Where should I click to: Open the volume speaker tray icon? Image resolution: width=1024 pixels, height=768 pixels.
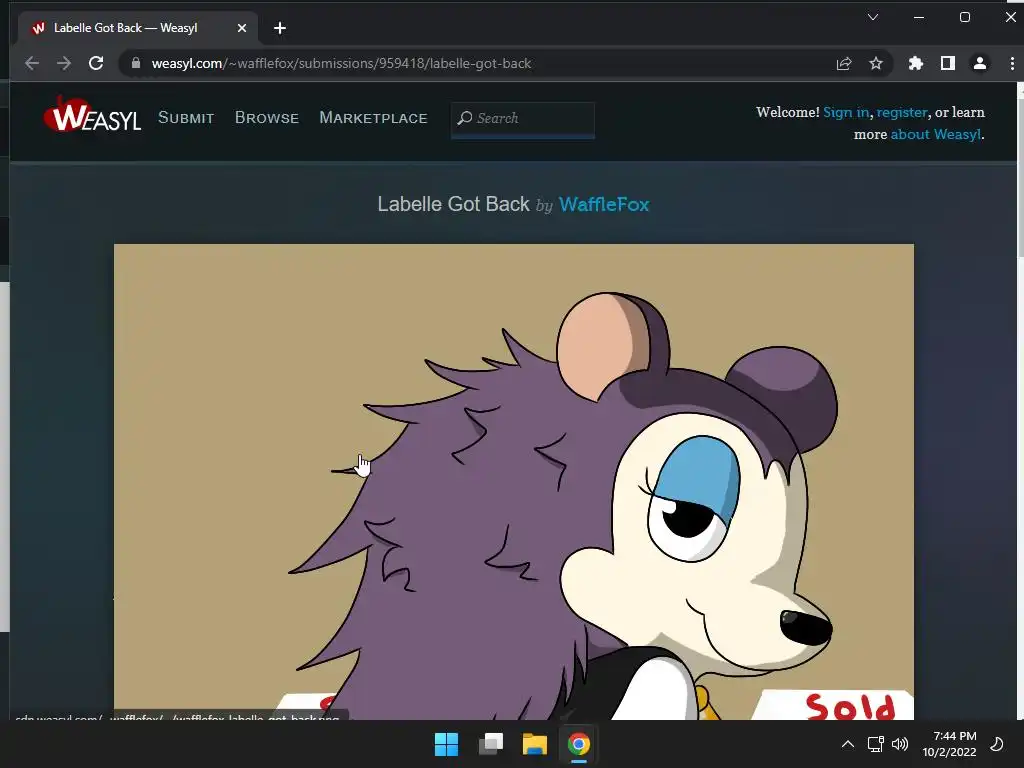900,744
